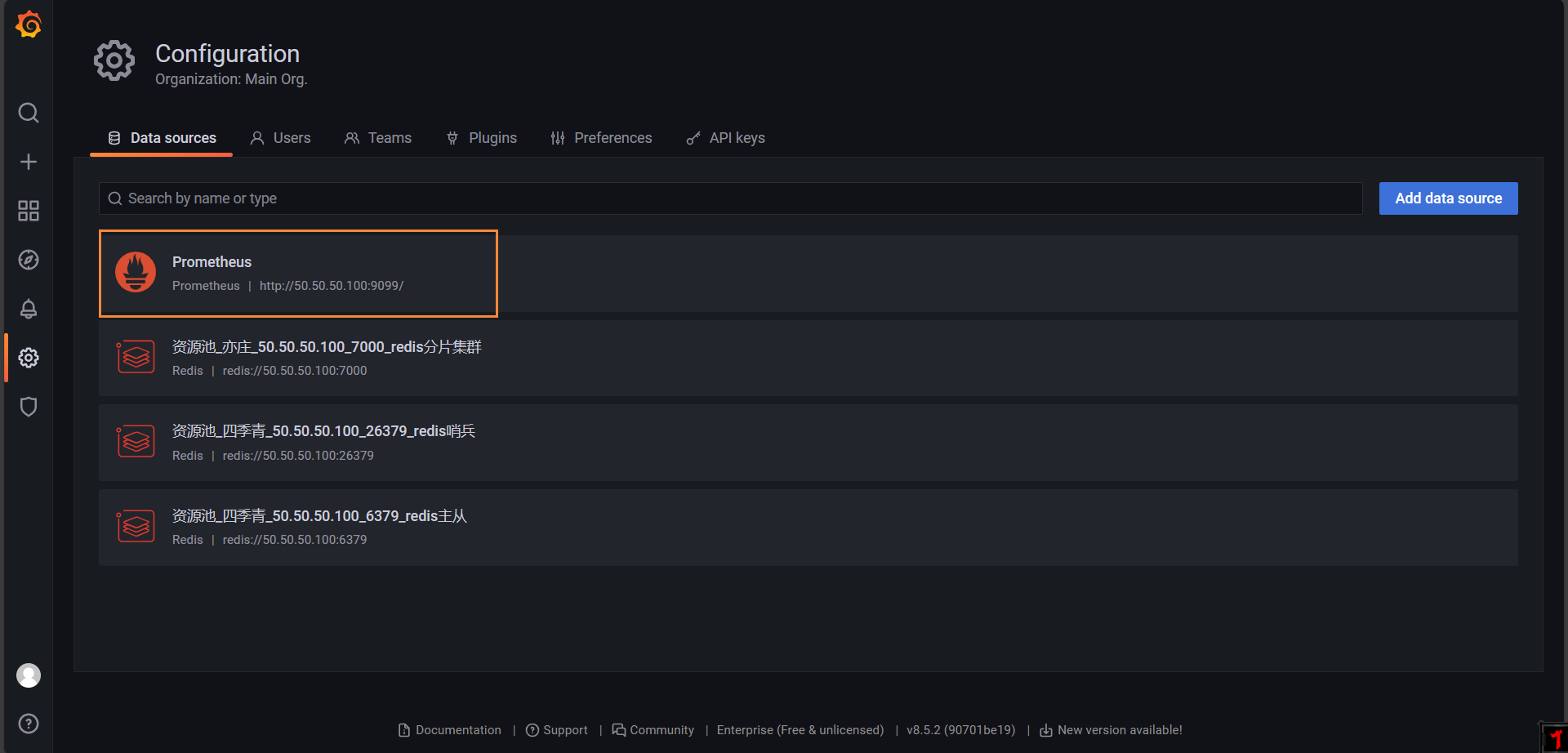Image resolution: width=1568 pixels, height=753 pixels.
Task: Open the Help question mark icon
Action: [29, 724]
